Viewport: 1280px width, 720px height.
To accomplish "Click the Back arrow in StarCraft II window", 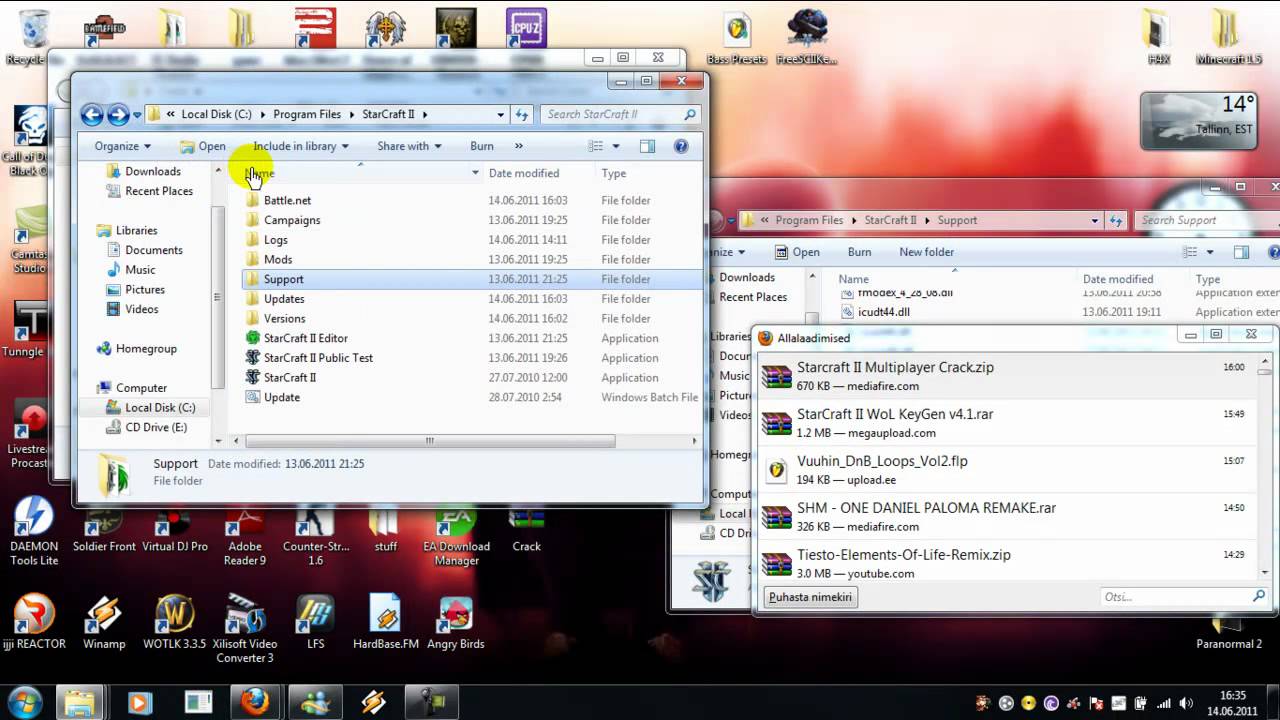I will point(92,115).
